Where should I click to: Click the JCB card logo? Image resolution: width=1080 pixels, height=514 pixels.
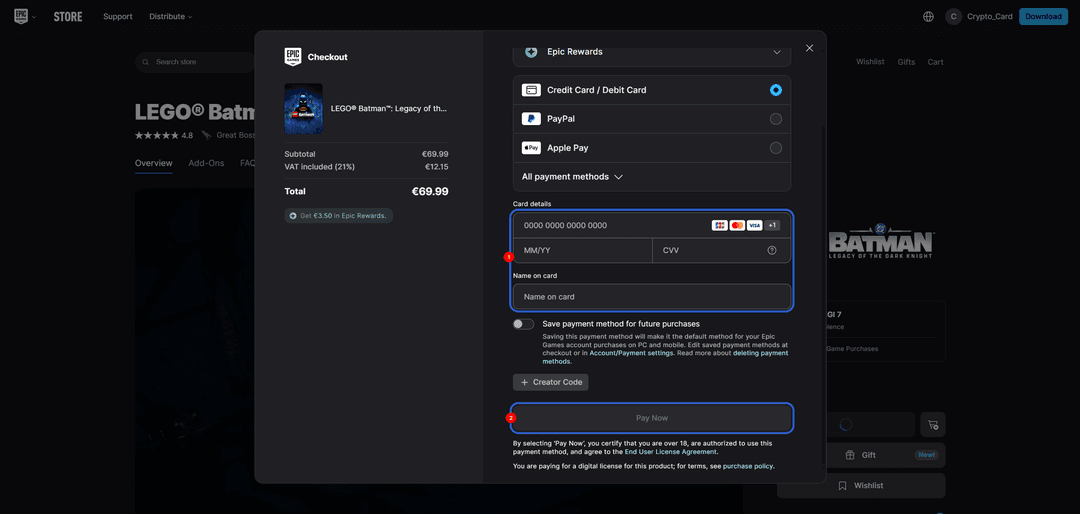point(719,225)
